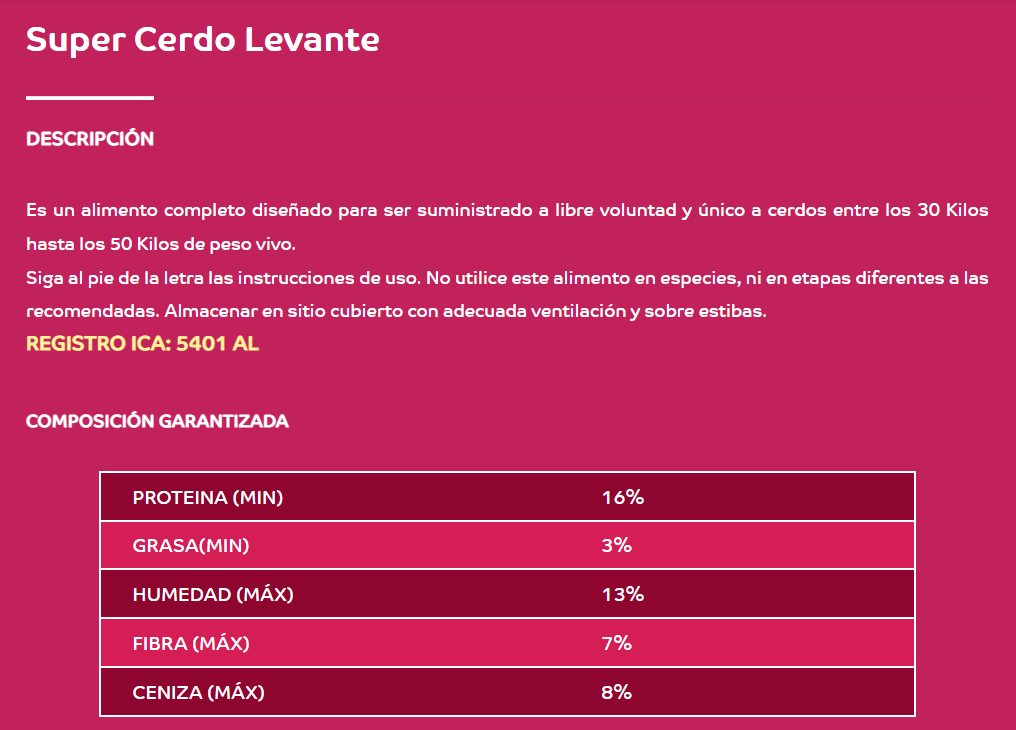Image resolution: width=1016 pixels, height=730 pixels.
Task: Select the DESCRIPCIÓN heading
Action: [90, 139]
